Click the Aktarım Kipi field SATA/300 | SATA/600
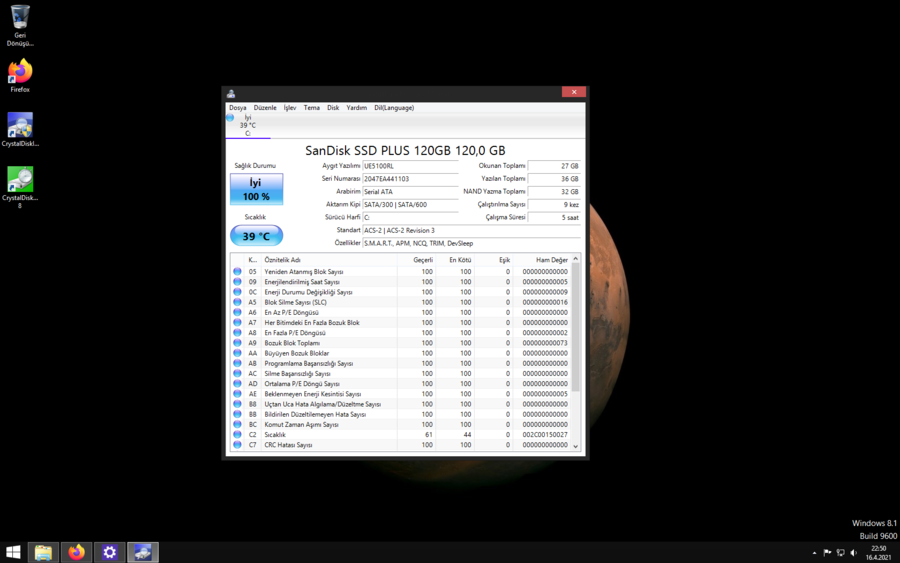 410,204
